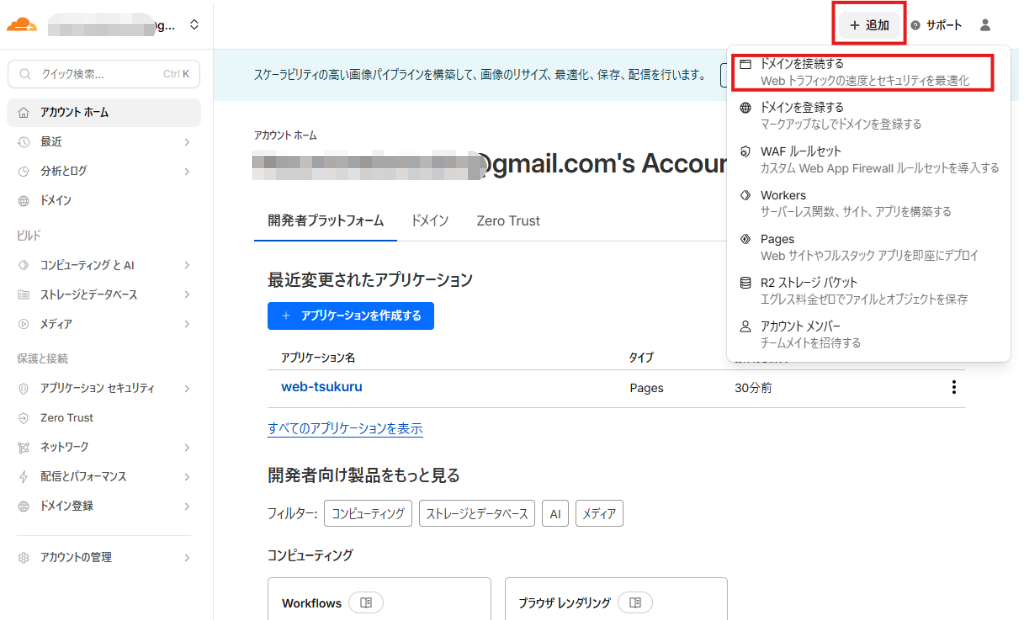Click the WAF ルールセット shield icon
Screen dimensions: 1024x620
[744, 151]
